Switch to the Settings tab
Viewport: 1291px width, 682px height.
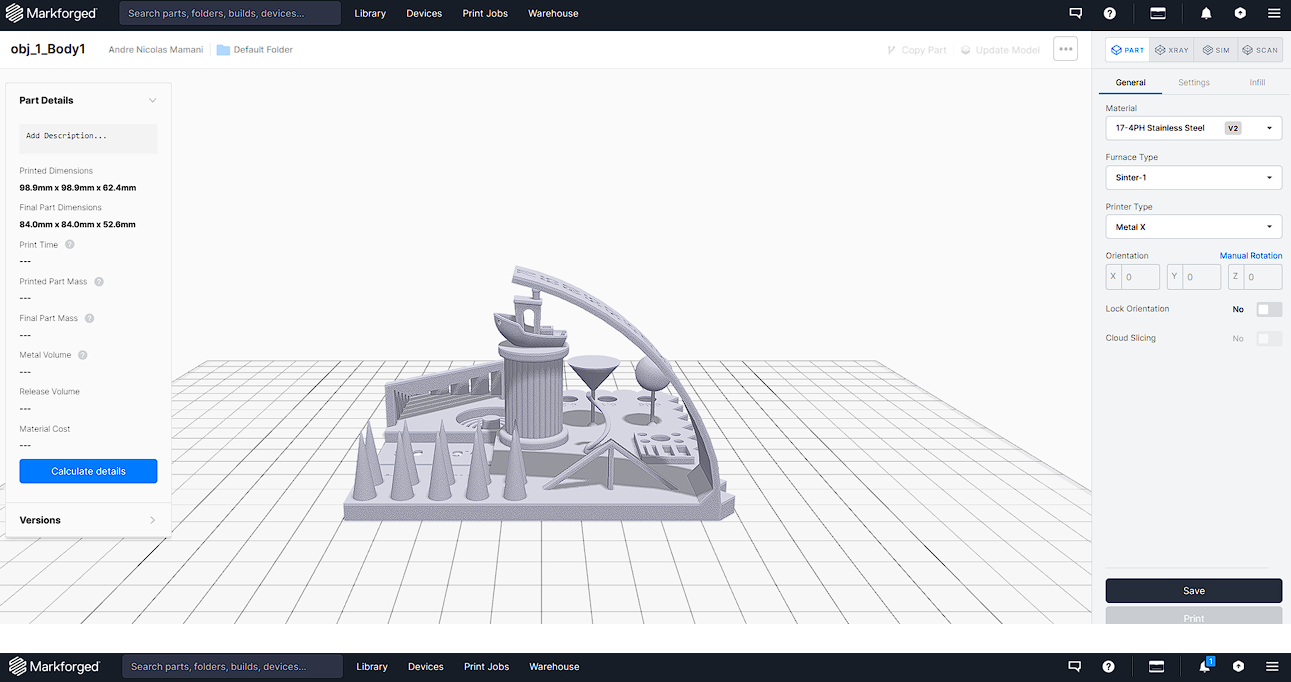pyautogui.click(x=1194, y=82)
